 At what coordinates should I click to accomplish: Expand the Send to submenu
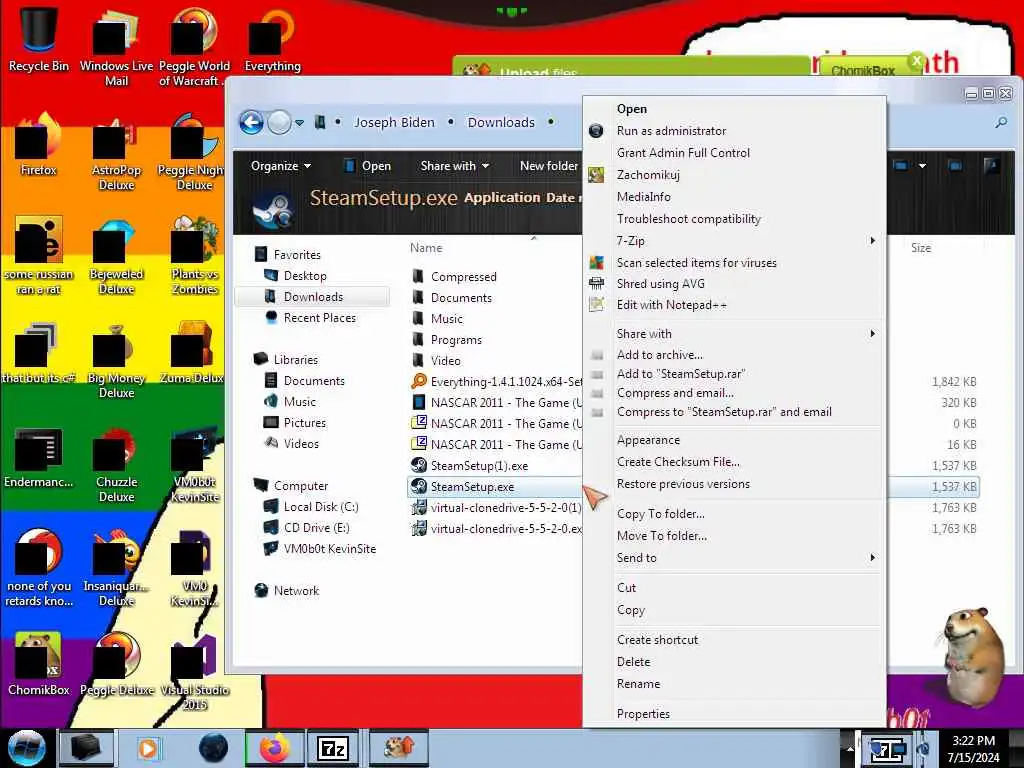click(734, 558)
